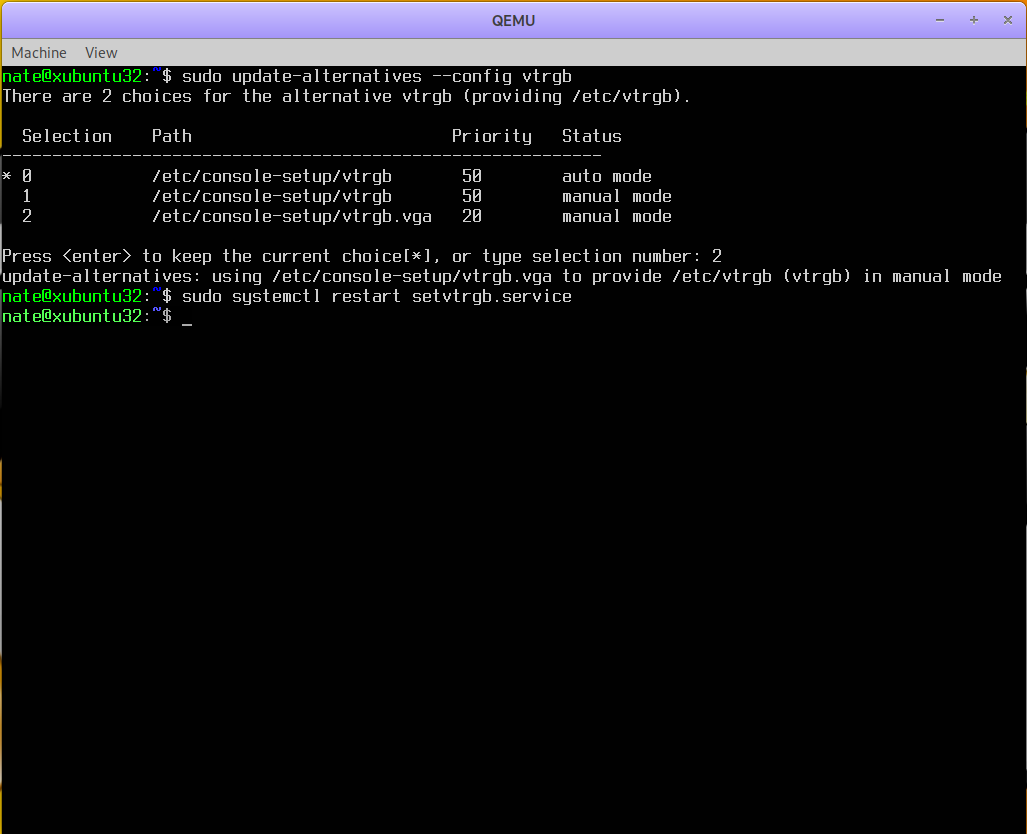
Task: Click the Selection column header
Action: [x=67, y=137]
